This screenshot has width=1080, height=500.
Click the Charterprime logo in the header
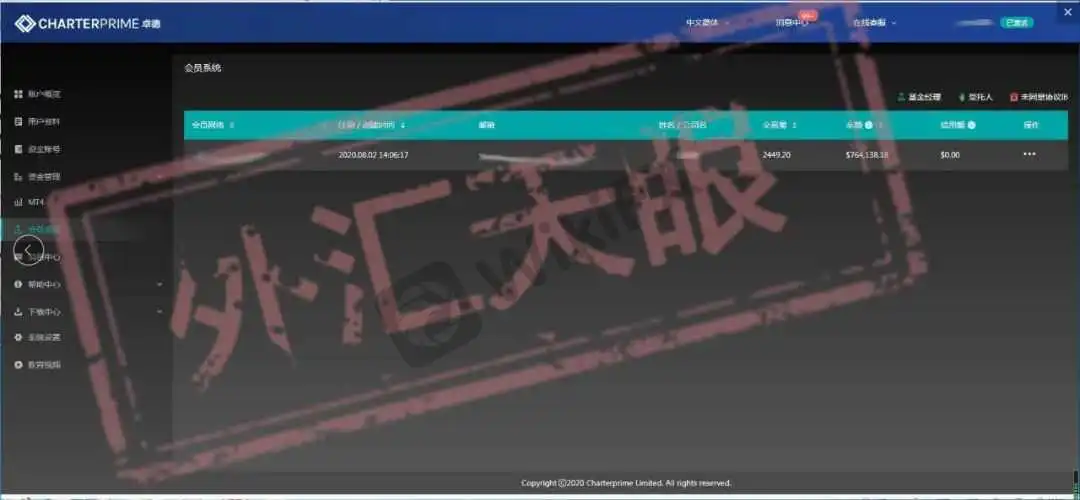click(x=87, y=23)
